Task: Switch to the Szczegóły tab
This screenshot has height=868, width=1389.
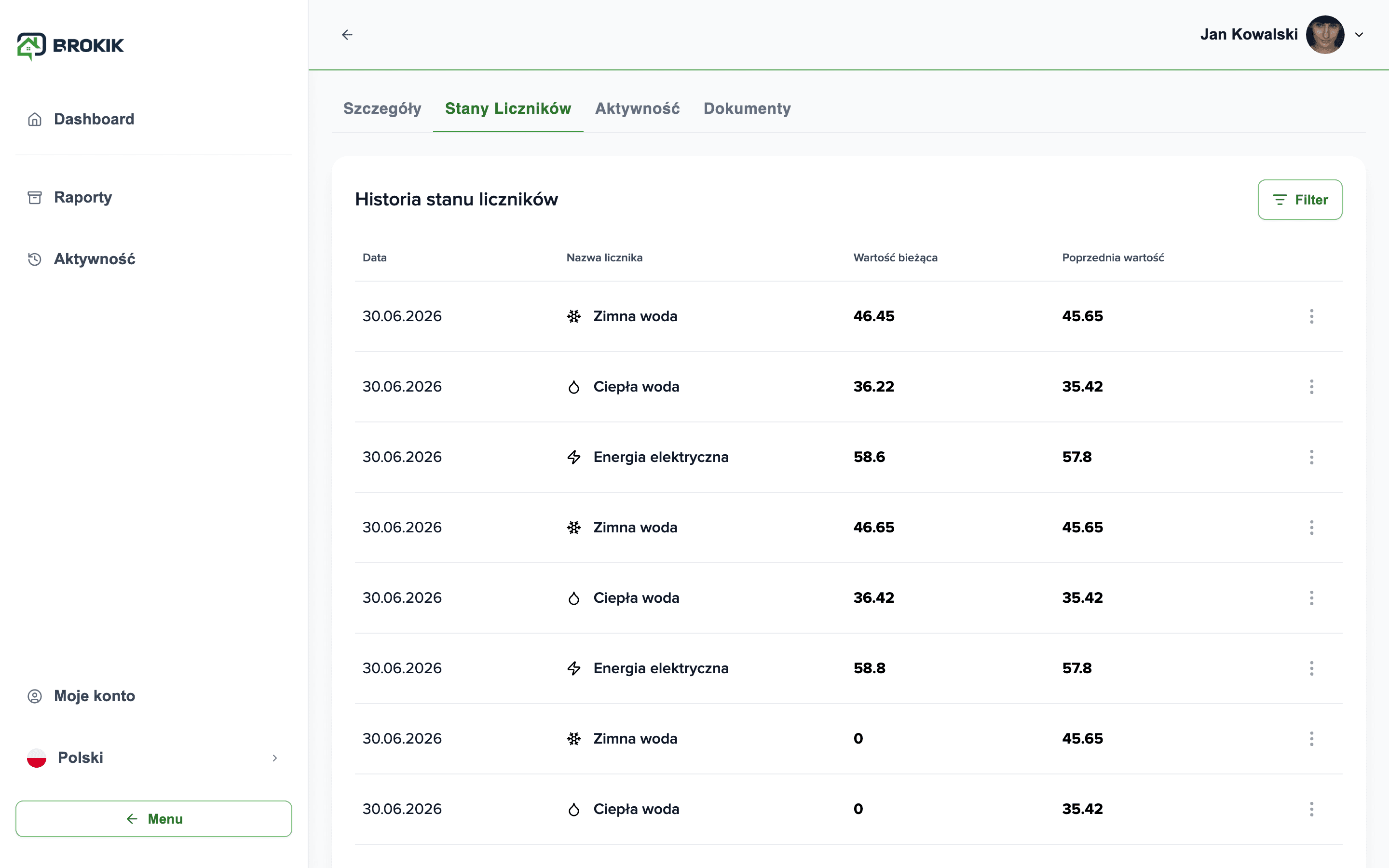Action: [382, 108]
